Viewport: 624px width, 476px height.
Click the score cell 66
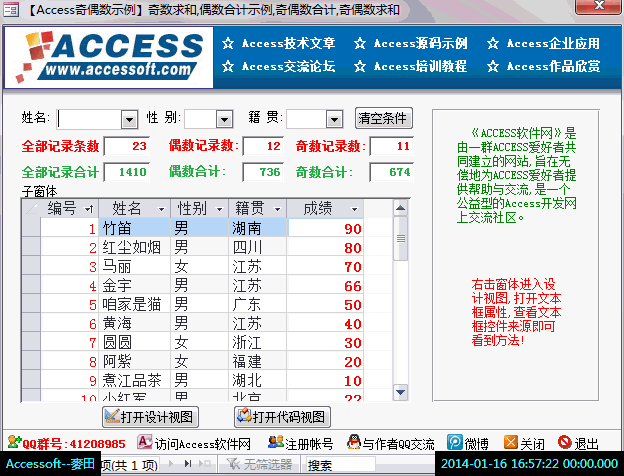point(326,285)
